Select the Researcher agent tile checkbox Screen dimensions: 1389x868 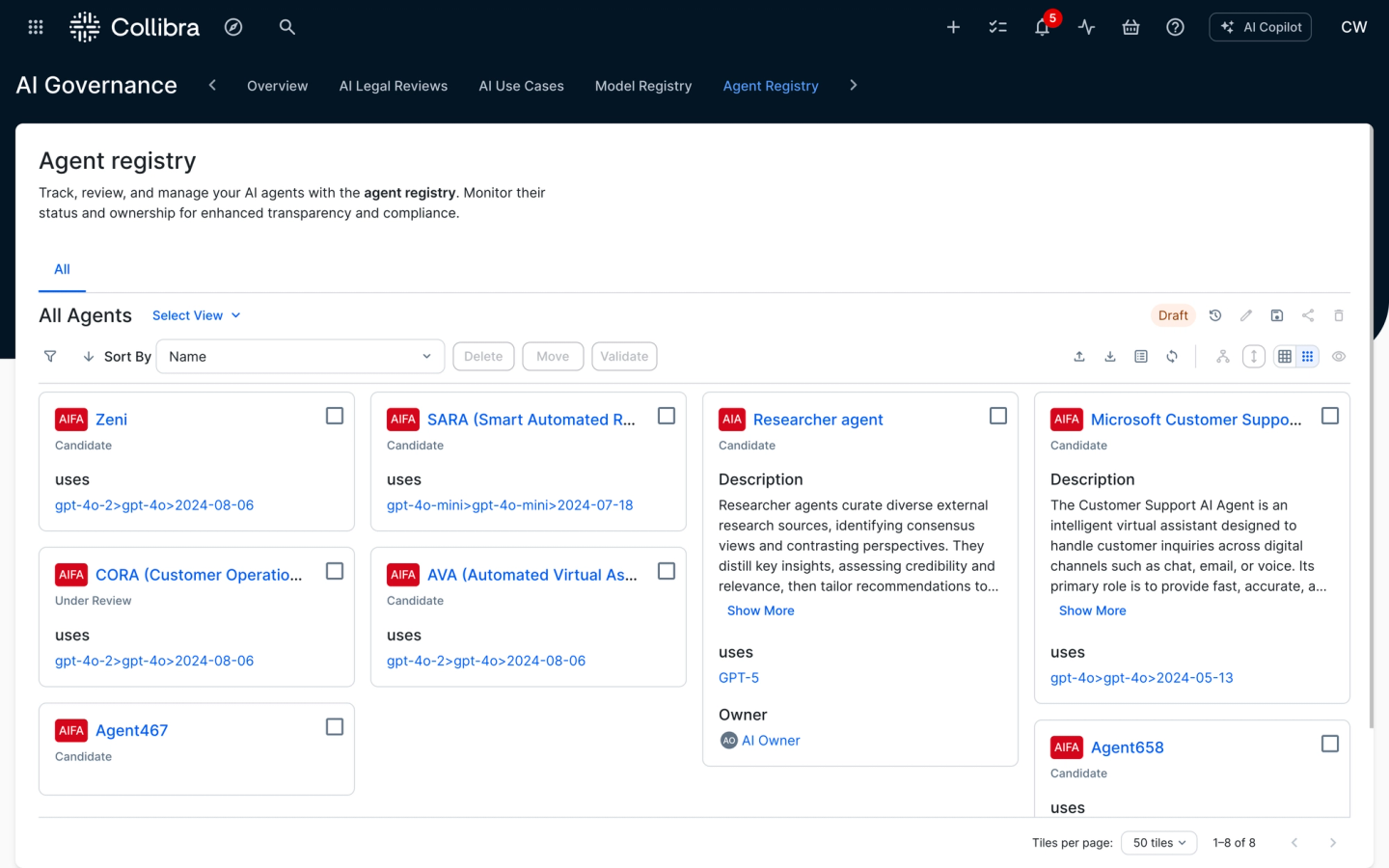pyautogui.click(x=998, y=416)
